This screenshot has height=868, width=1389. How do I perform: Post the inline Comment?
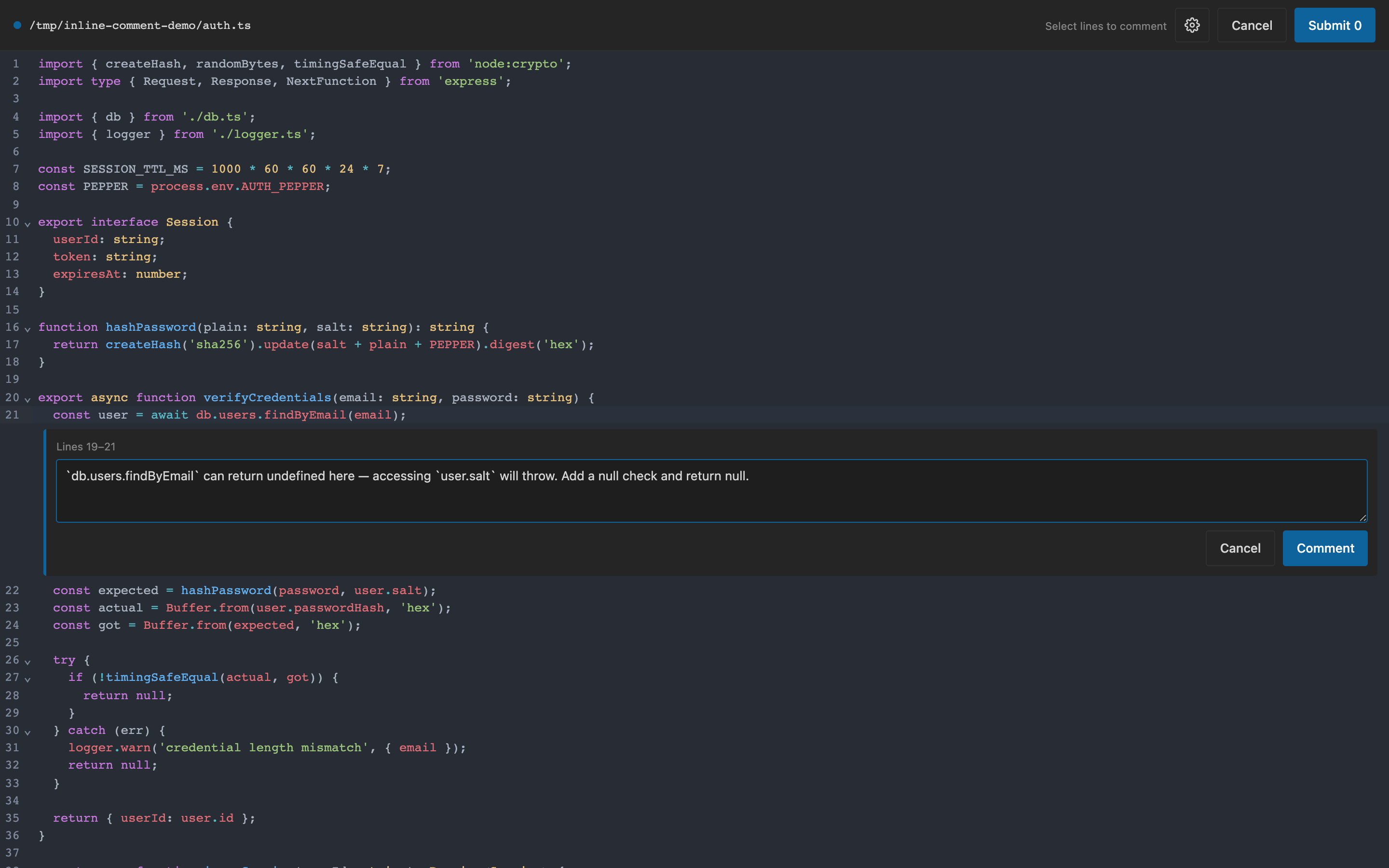pyautogui.click(x=1325, y=548)
